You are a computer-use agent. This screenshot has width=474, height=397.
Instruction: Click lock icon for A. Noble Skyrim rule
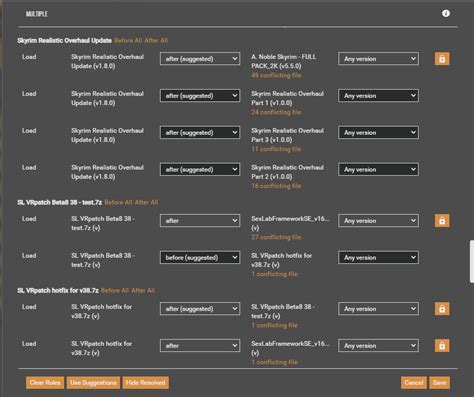pyautogui.click(x=442, y=59)
